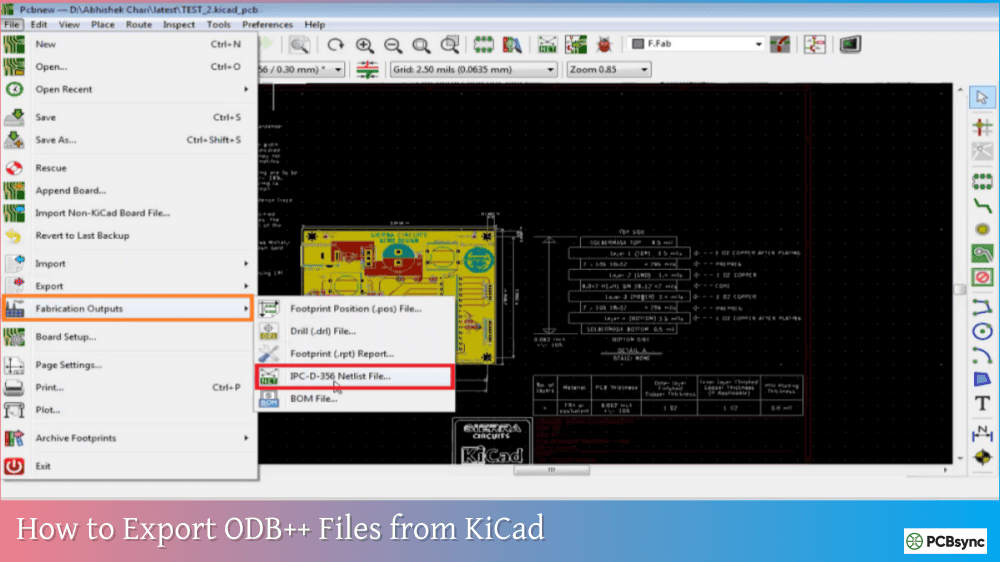This screenshot has height=562, width=1000.
Task: Open the Edit menu
Action: [x=39, y=24]
